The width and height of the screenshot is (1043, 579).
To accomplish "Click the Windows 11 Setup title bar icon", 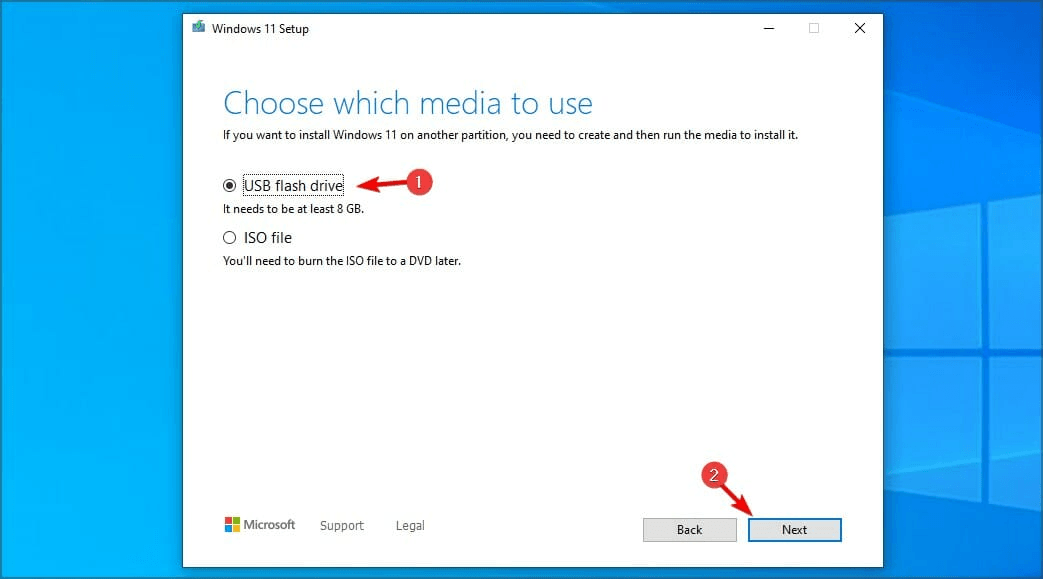I will coord(198,27).
